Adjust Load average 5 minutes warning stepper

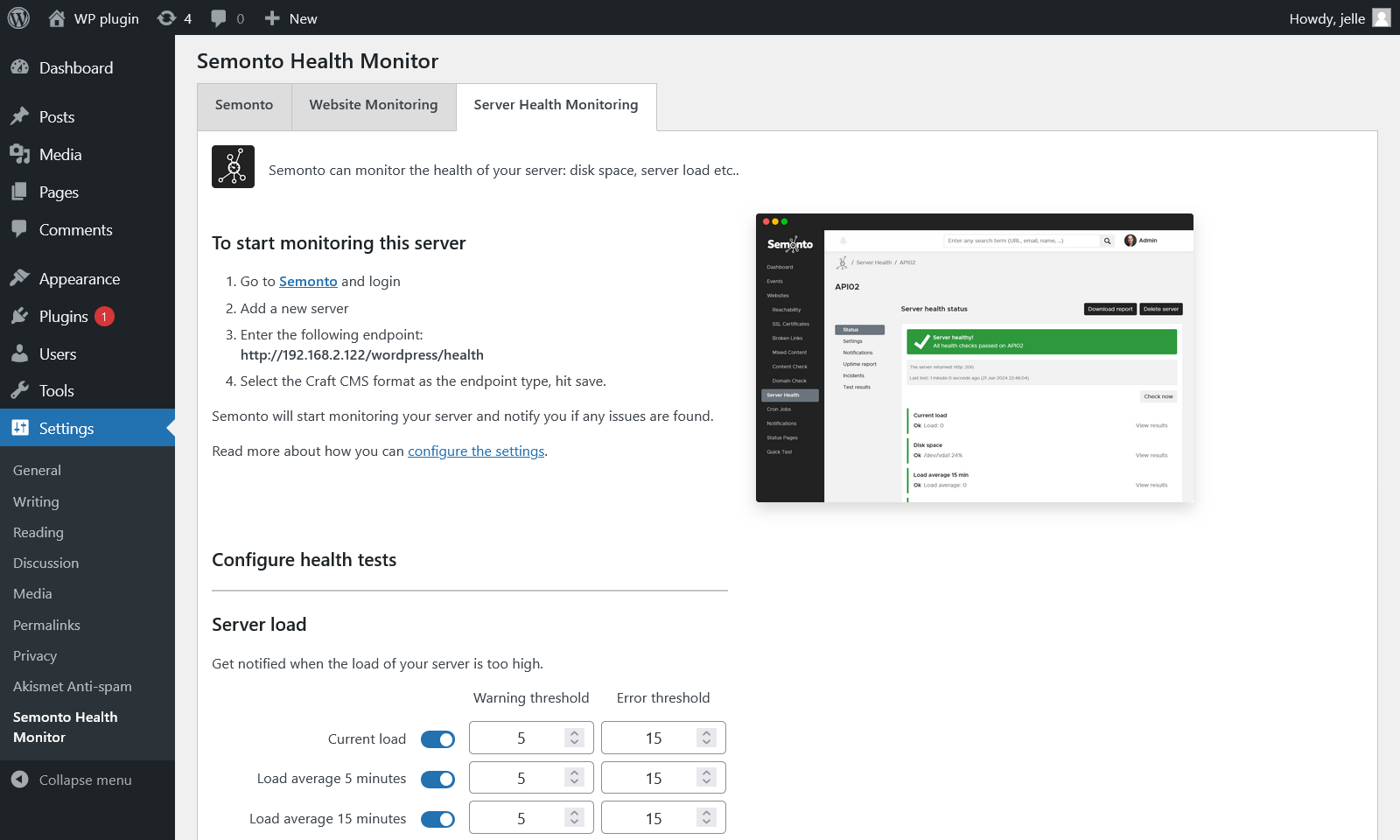tap(574, 777)
